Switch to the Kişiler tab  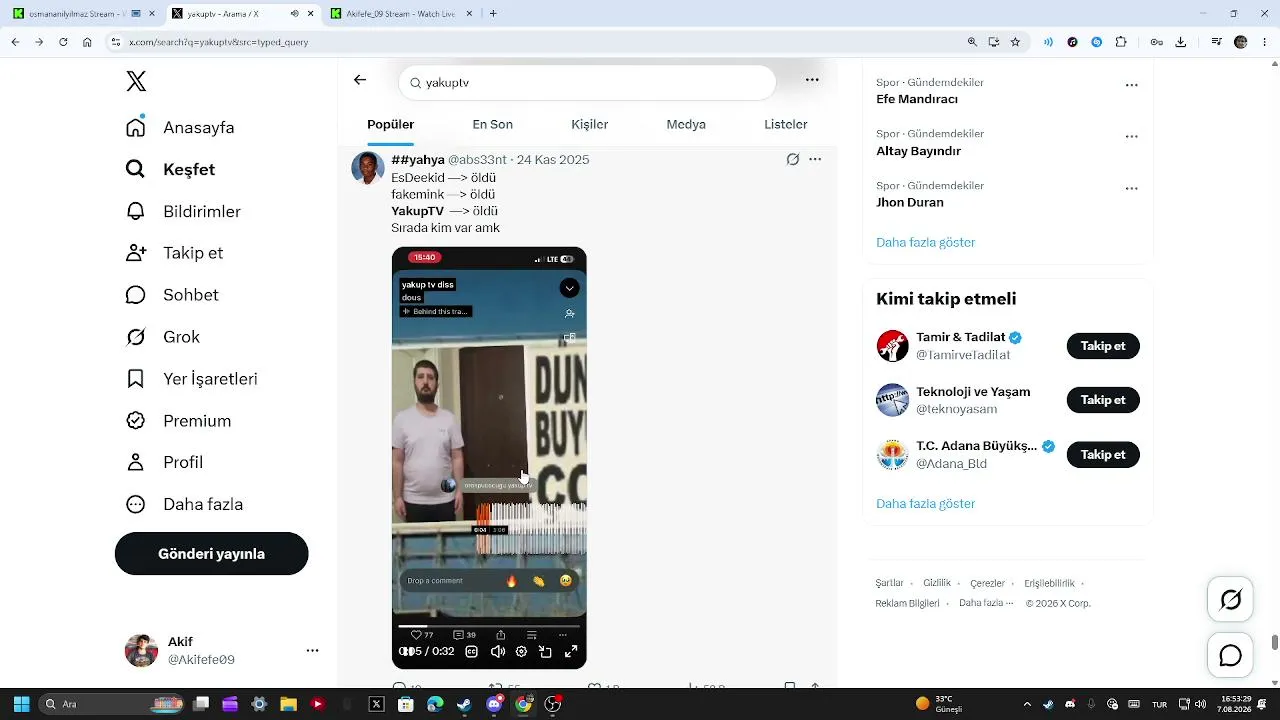(589, 125)
